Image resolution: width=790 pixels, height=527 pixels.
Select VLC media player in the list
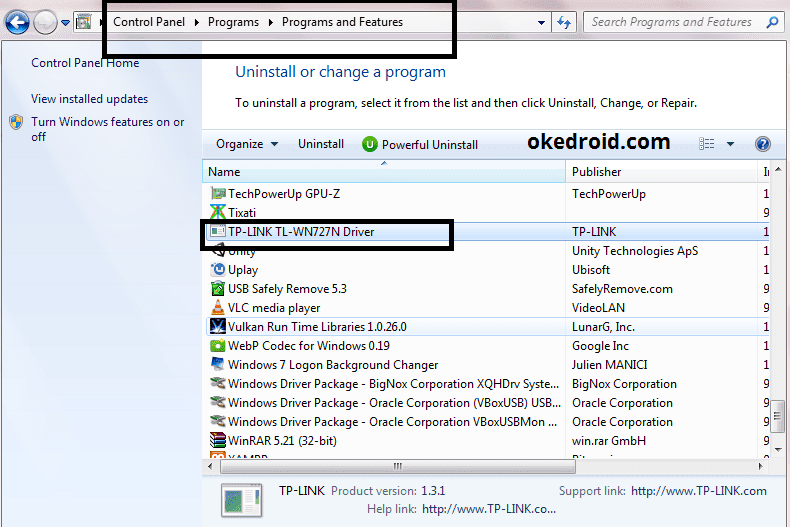click(x=274, y=308)
